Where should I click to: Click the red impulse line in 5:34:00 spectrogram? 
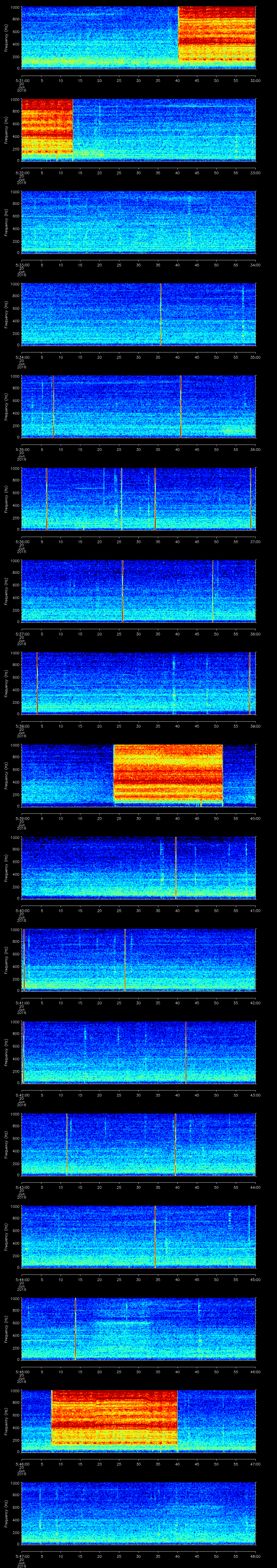(161, 315)
